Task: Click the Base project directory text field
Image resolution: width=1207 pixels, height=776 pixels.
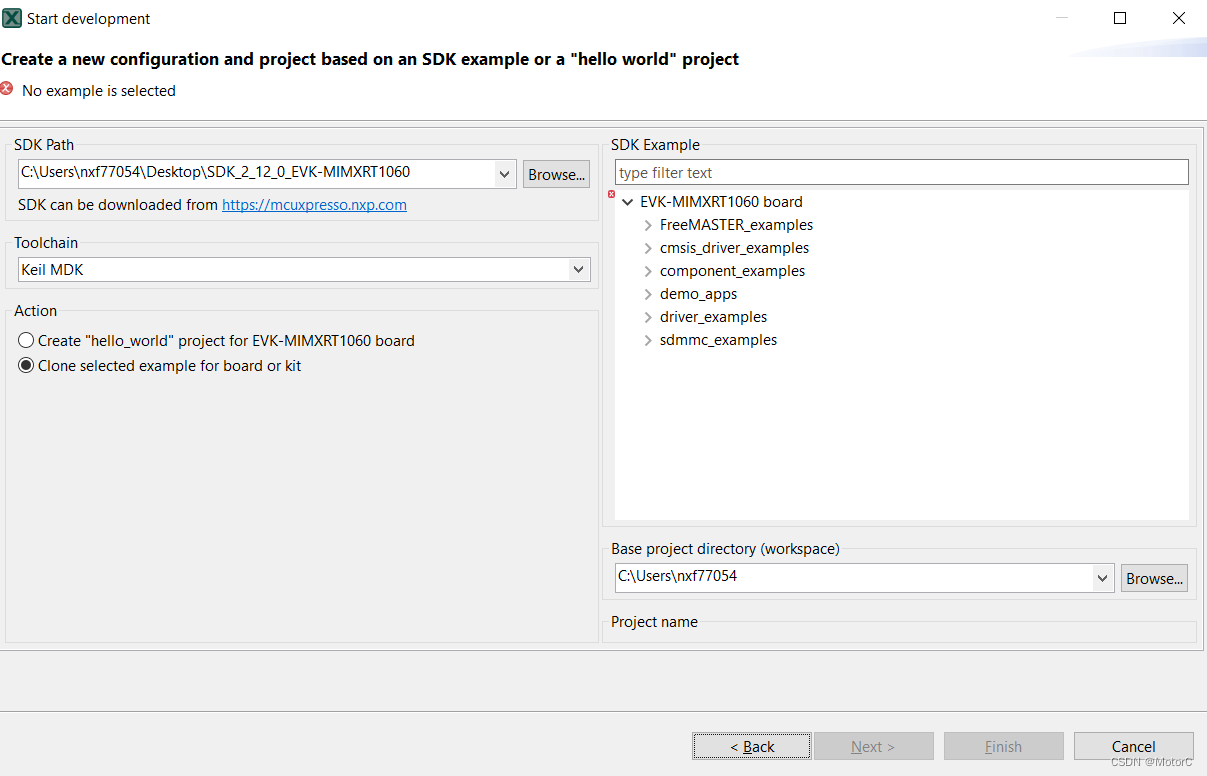Action: [x=855, y=577]
